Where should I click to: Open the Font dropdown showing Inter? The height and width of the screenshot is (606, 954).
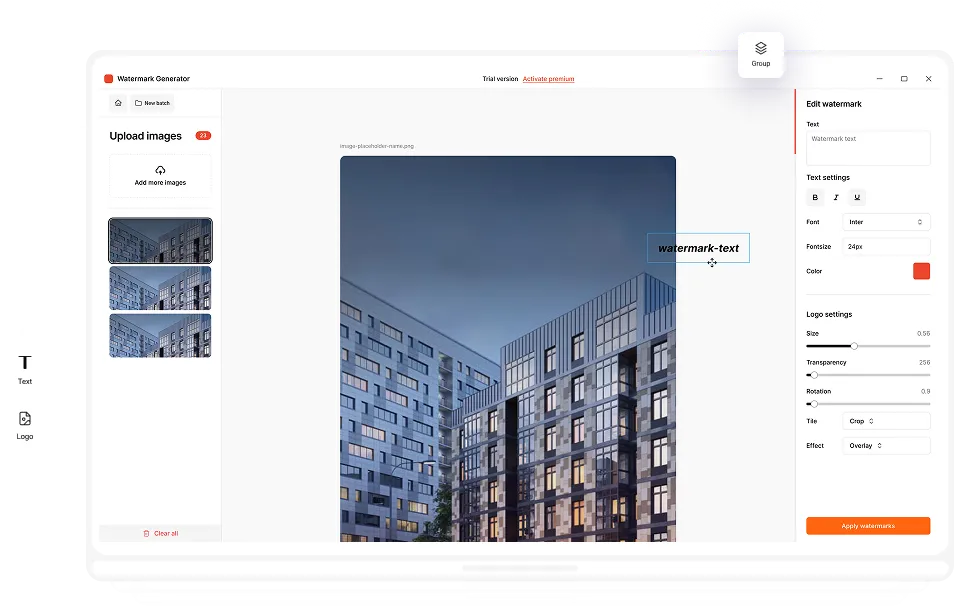coord(886,222)
